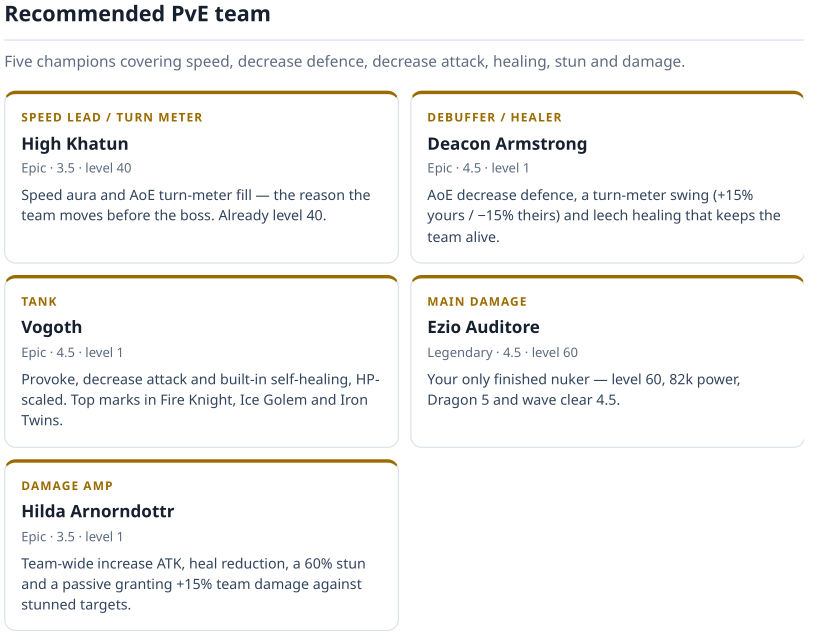Click the Main Damage role label
Image resolution: width=818 pixels, height=642 pixels.
477,301
